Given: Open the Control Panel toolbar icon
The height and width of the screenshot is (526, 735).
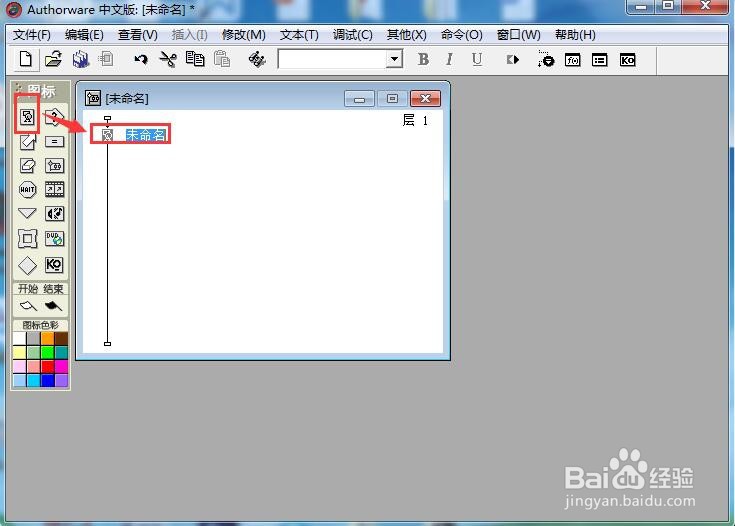Looking at the screenshot, I should tap(545, 60).
